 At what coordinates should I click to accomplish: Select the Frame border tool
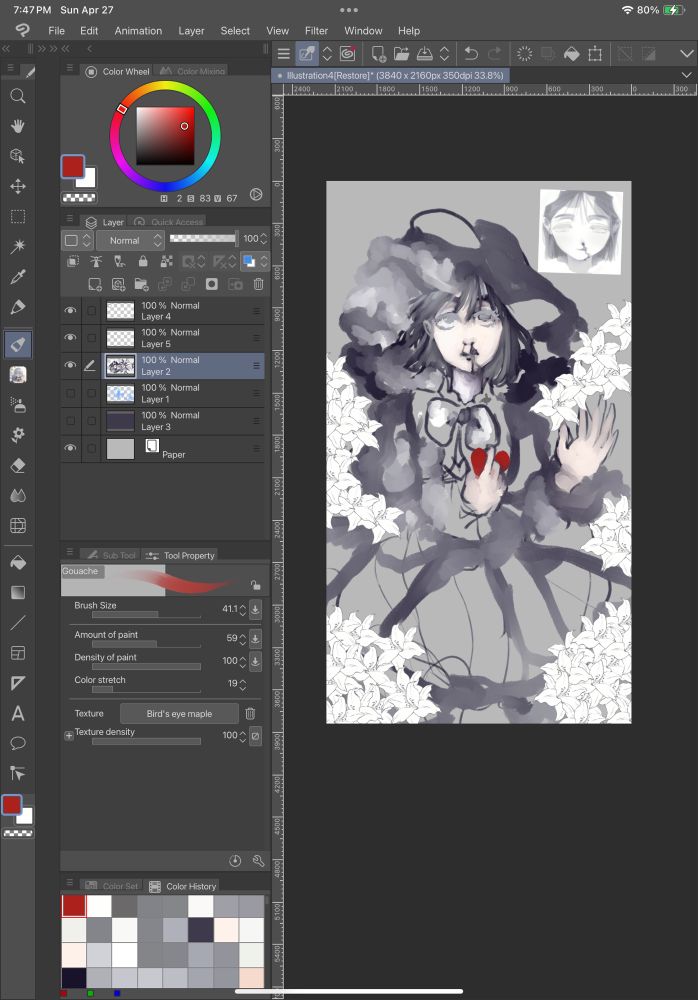click(18, 652)
